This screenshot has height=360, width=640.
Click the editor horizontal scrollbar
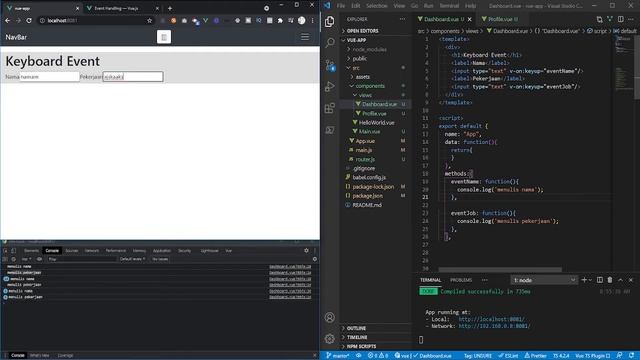[x=500, y=269]
